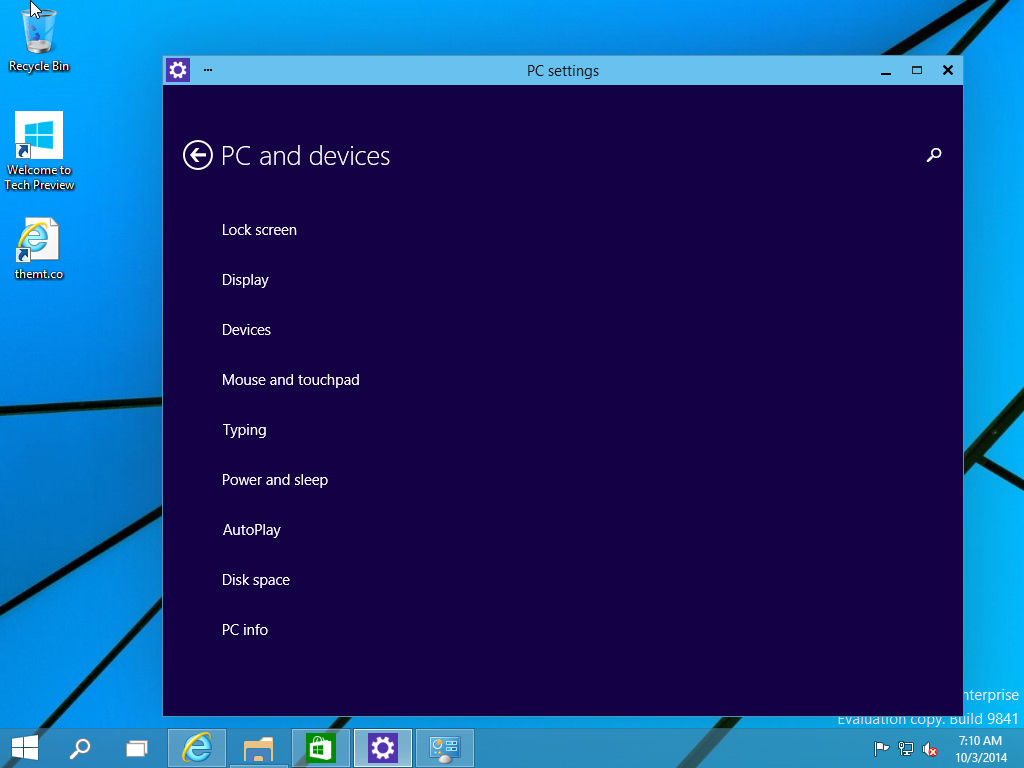Click the network icon in the system tray
The height and width of the screenshot is (768, 1024).
click(x=905, y=748)
